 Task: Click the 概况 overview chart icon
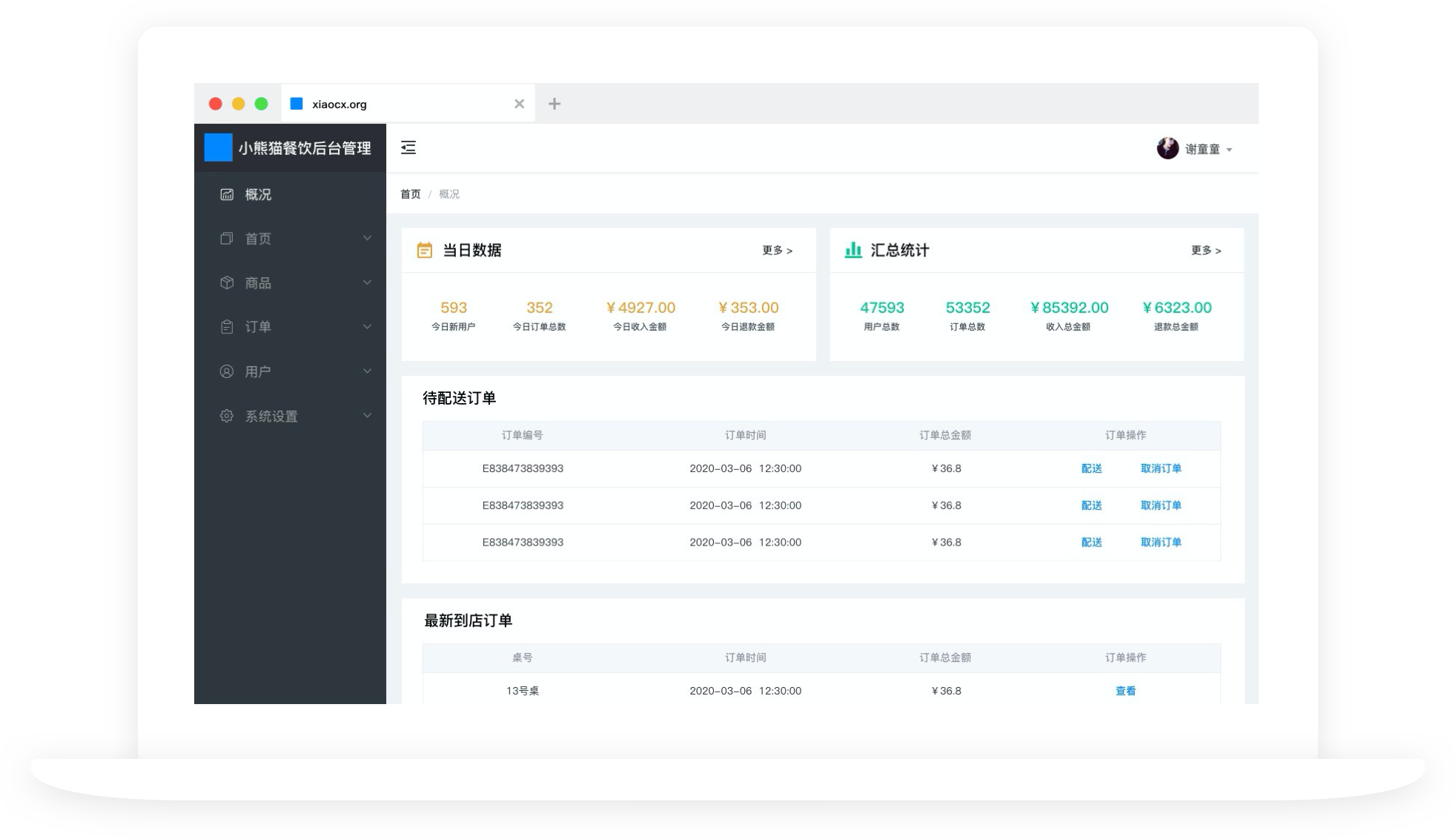[x=227, y=194]
